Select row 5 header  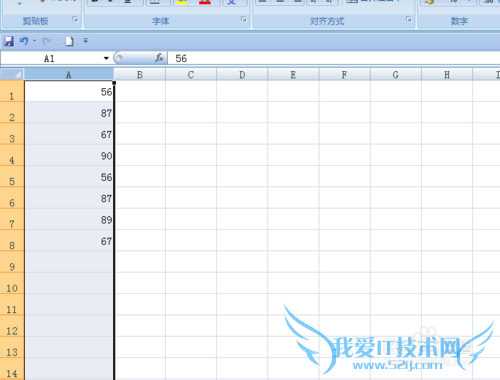tap(12, 176)
